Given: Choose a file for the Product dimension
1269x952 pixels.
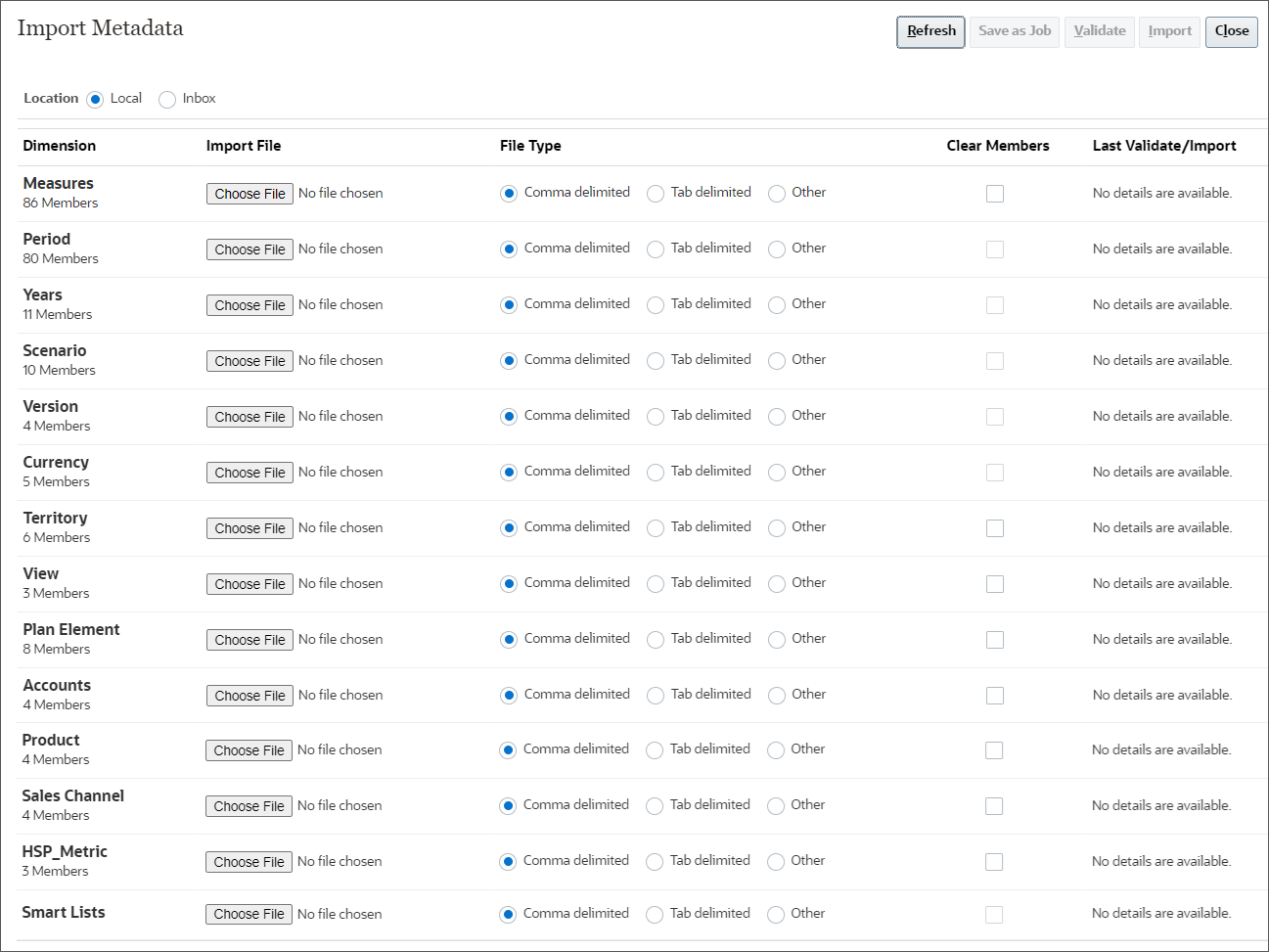Looking at the screenshot, I should point(249,750).
